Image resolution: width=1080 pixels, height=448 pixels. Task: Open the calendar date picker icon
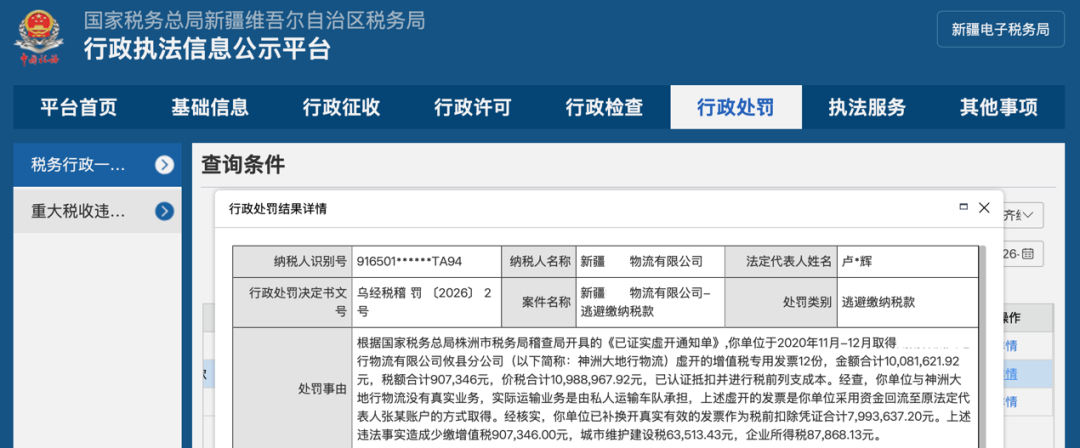pos(1028,253)
